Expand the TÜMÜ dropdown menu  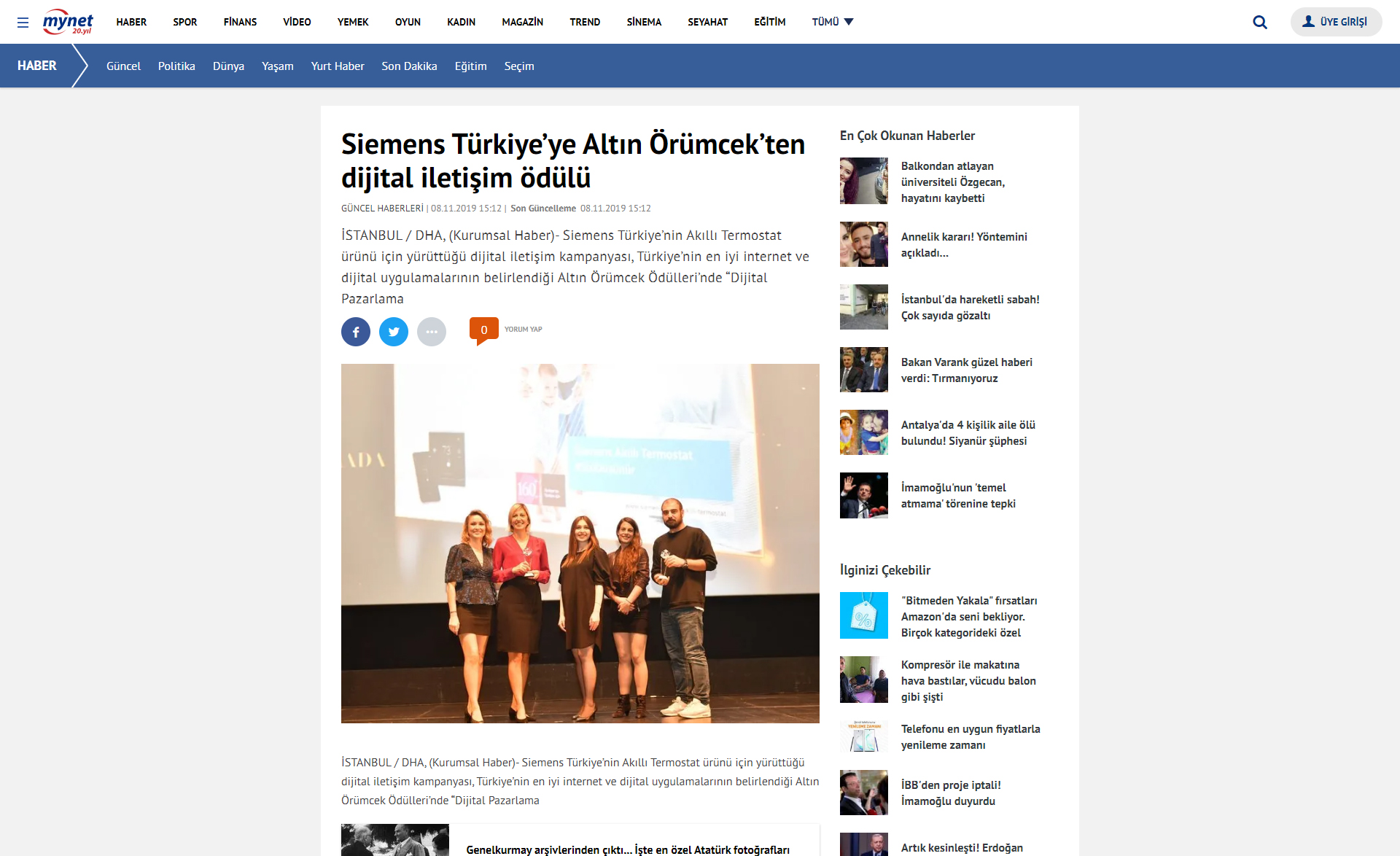(x=832, y=22)
